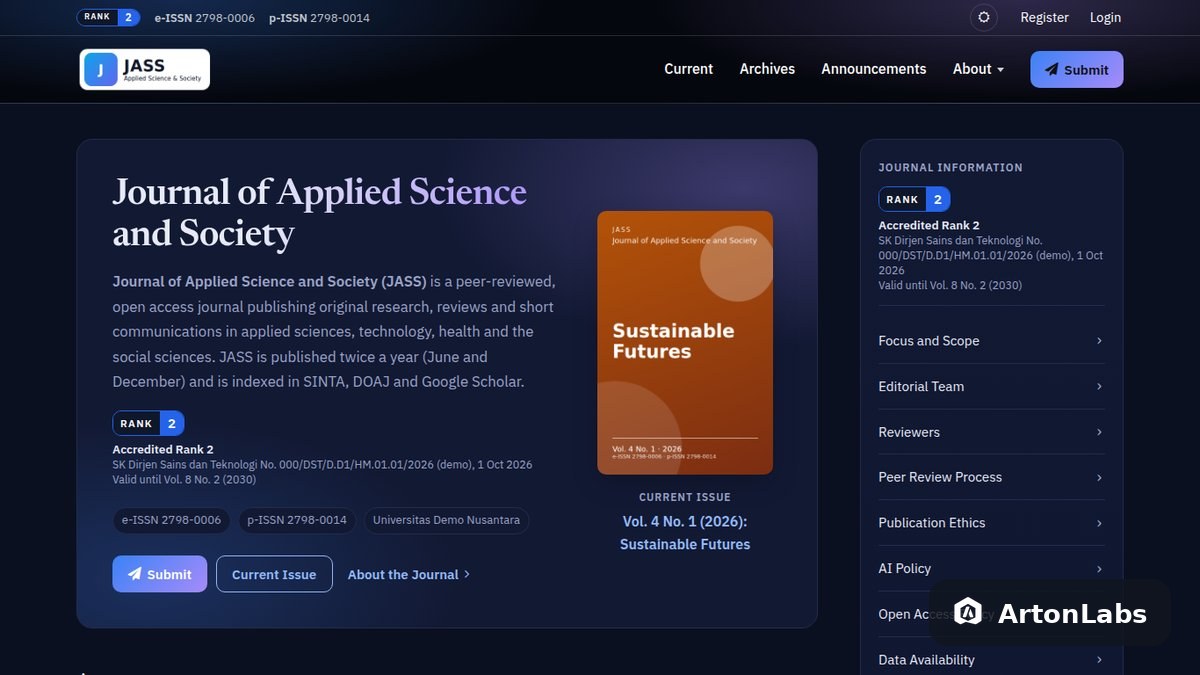Image resolution: width=1200 pixels, height=675 pixels.
Task: Open the Vol. 4 No. 1 (2026) issue link
Action: pos(685,533)
